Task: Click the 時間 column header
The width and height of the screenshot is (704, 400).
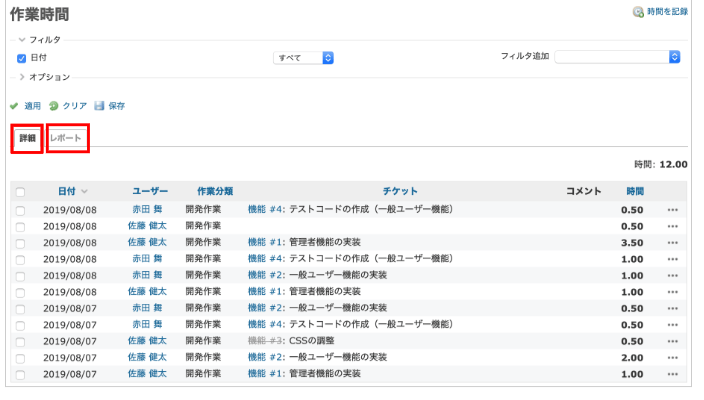Action: [634, 191]
